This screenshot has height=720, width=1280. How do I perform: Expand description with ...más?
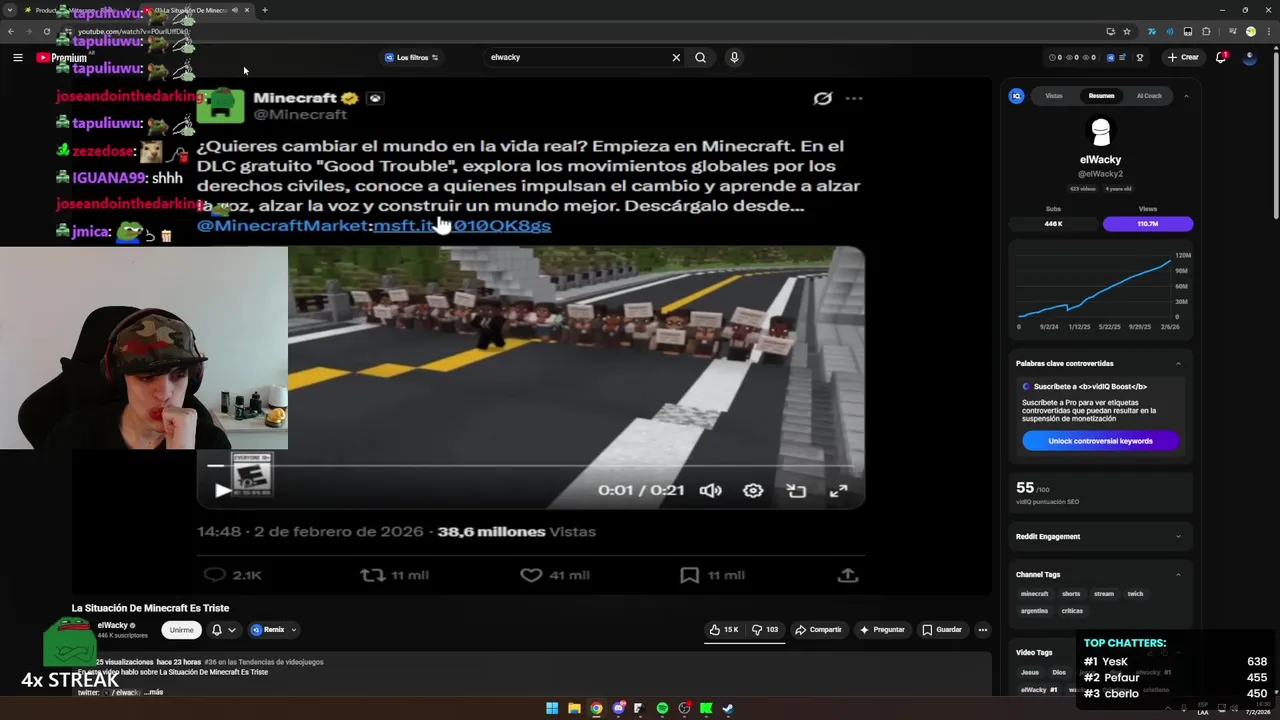pyautogui.click(x=154, y=692)
